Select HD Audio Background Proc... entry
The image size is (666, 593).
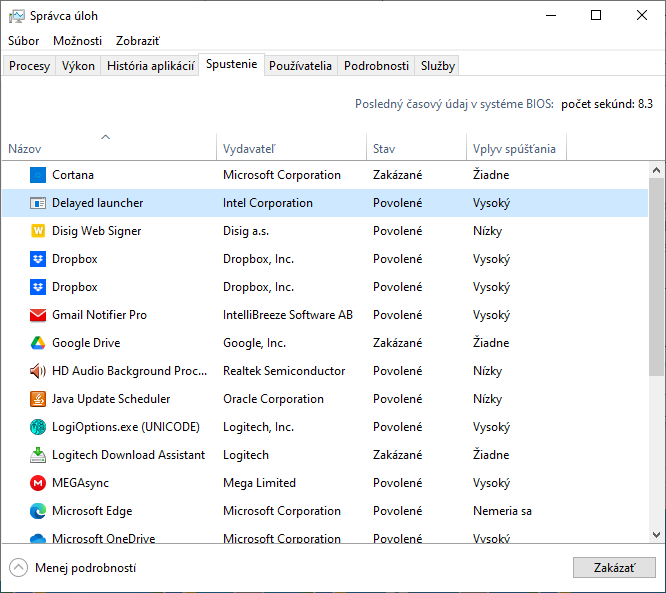click(x=130, y=371)
